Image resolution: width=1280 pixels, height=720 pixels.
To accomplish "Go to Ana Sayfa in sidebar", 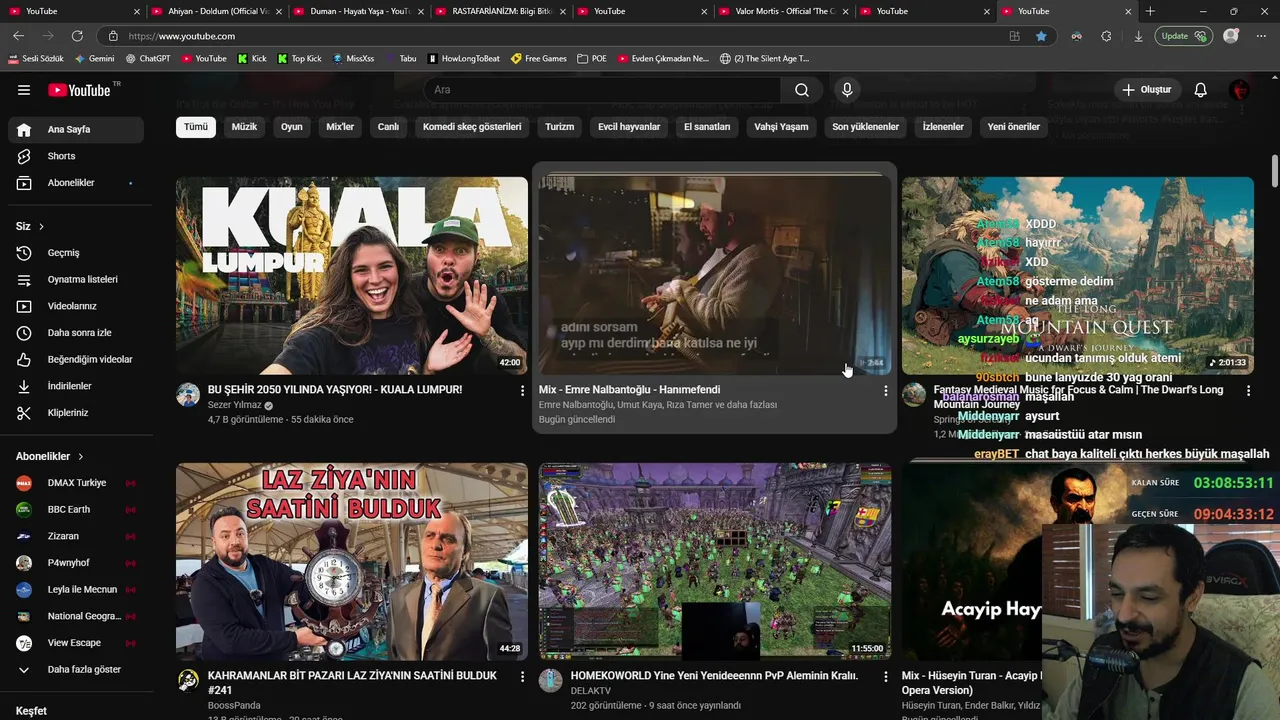I will tap(76, 129).
